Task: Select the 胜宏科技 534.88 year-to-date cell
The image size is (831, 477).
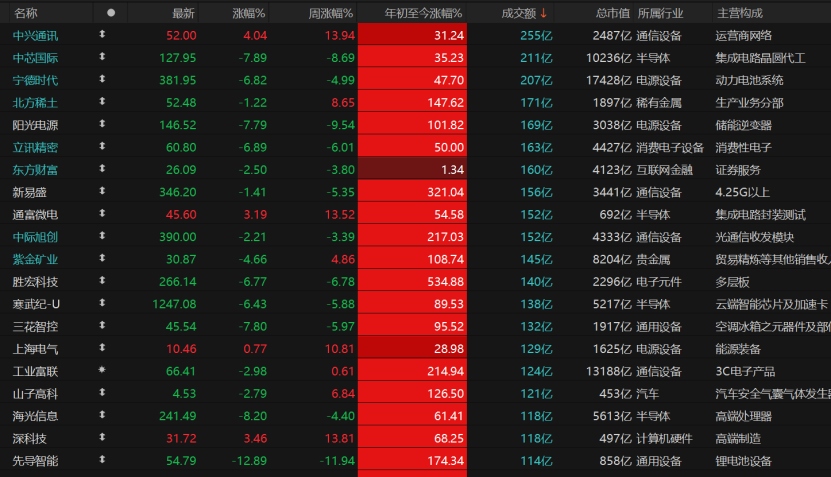Action: point(411,282)
